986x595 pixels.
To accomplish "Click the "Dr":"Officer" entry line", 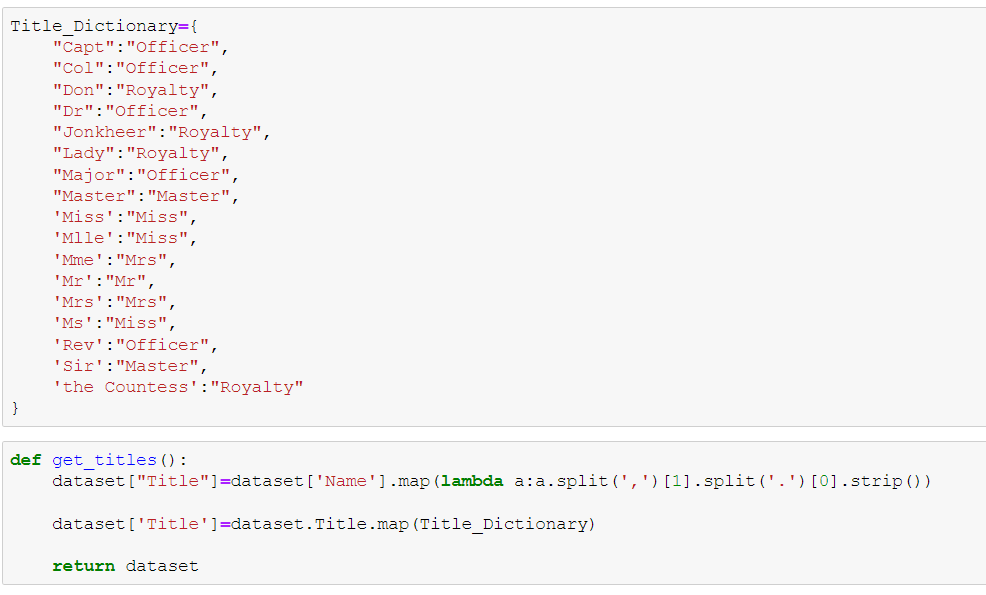I will point(130,111).
